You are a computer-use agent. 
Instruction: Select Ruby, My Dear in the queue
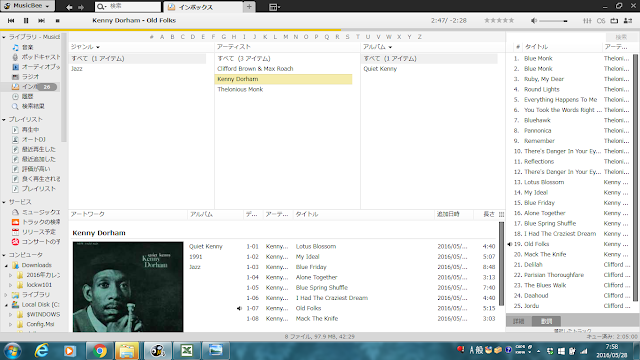[x=544, y=79]
